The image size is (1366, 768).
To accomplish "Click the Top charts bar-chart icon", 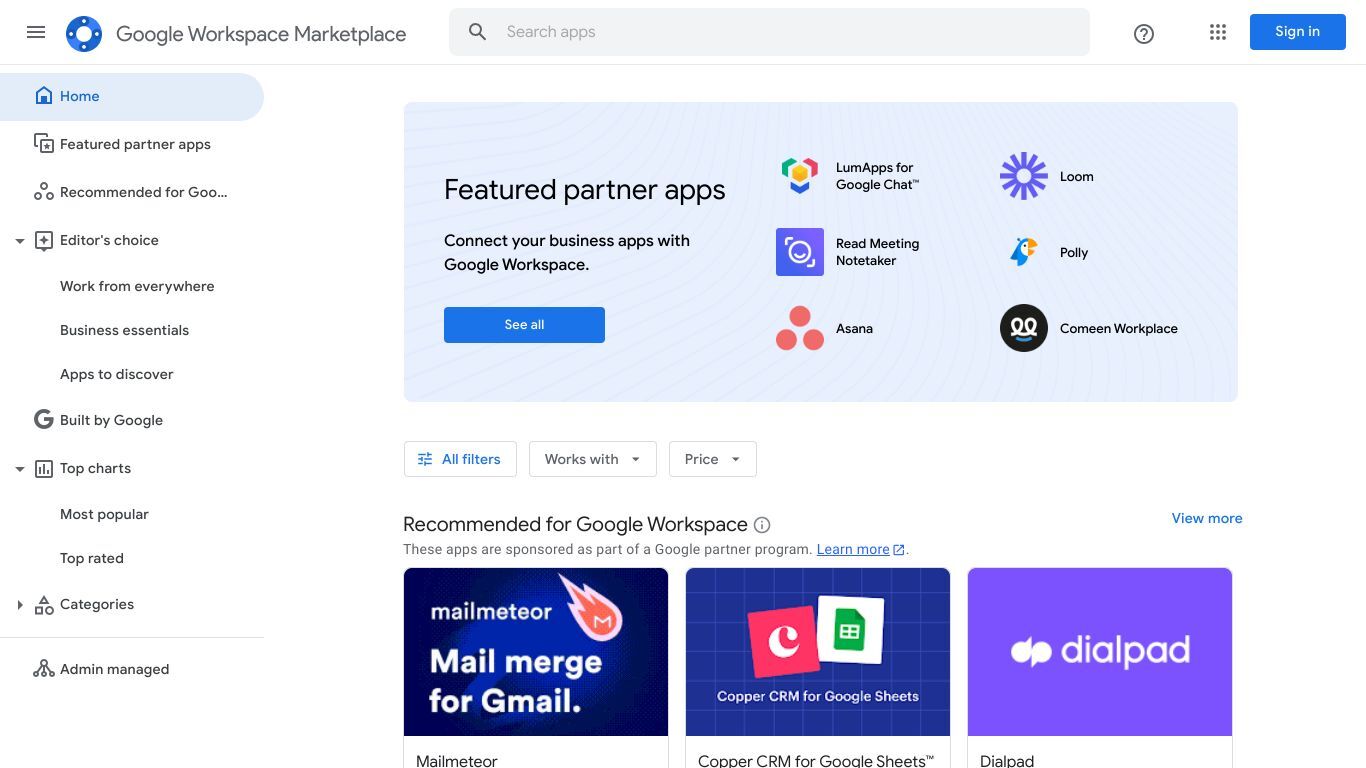I will click(x=44, y=468).
